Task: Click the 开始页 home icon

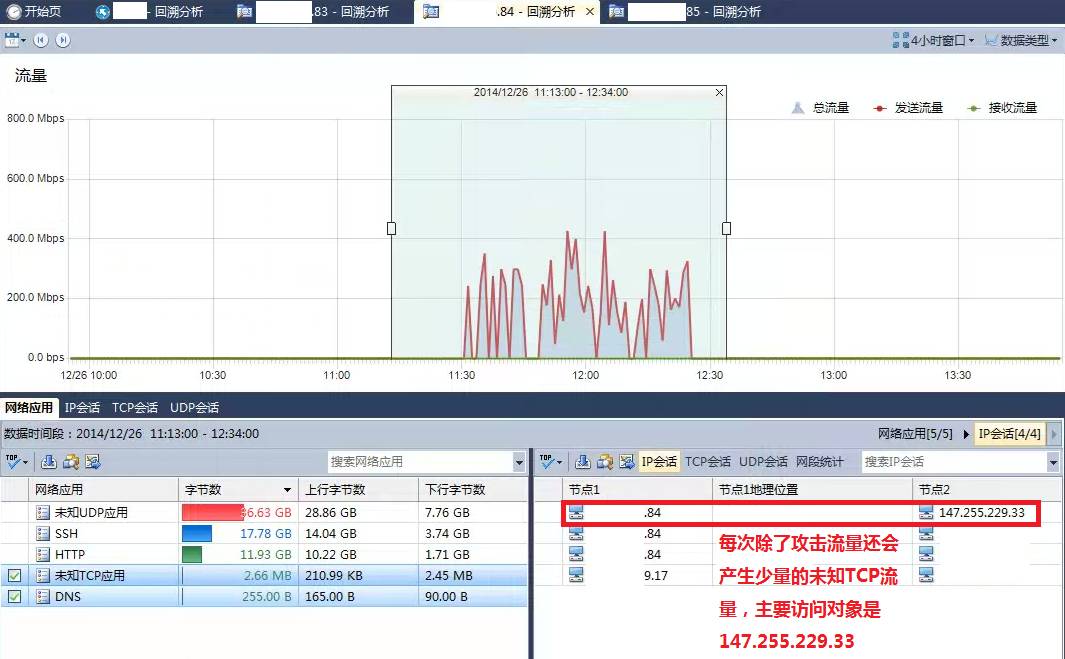Action: [14, 12]
